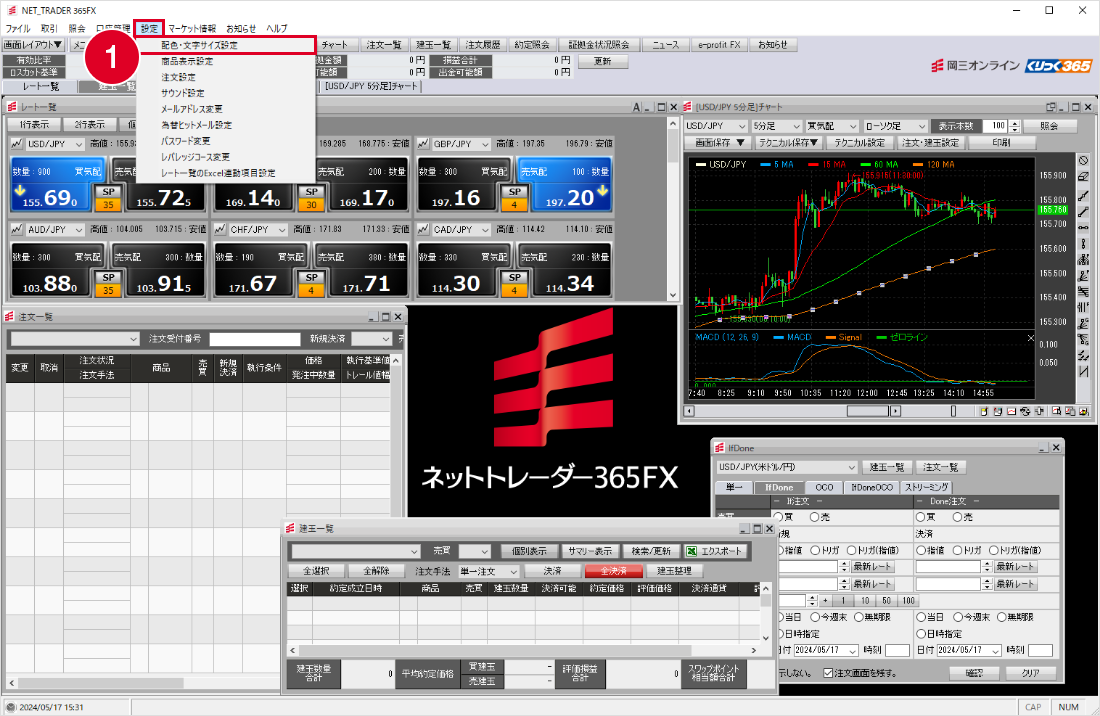The image size is (1100, 716).
Task: Select 指値 radio under Done注文
Action: (920, 550)
